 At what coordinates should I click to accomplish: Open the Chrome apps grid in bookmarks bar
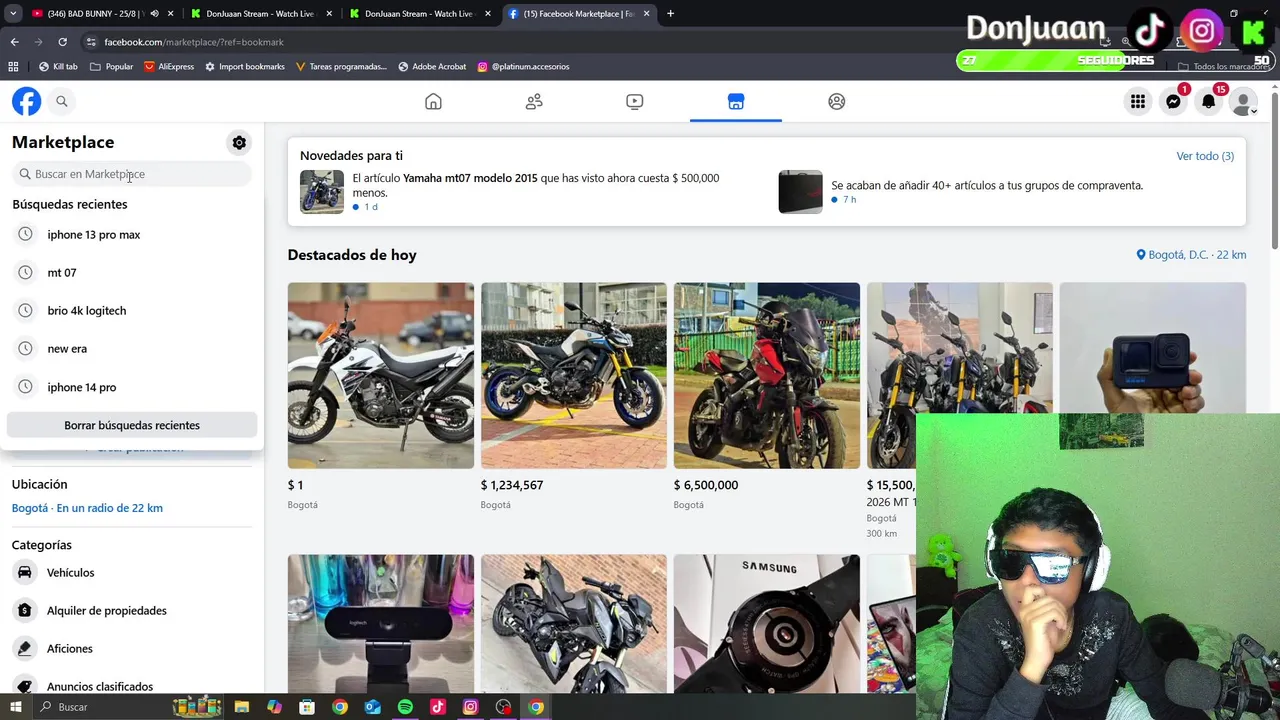pos(13,67)
